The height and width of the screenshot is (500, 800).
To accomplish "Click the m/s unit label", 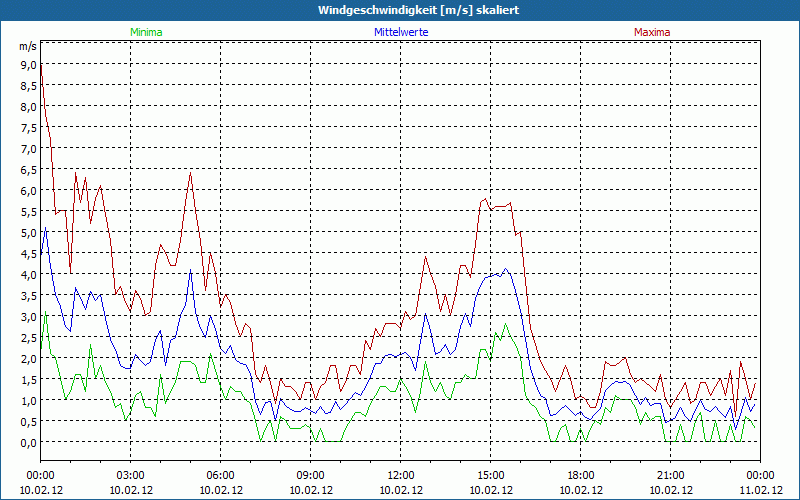I will (x=27, y=46).
